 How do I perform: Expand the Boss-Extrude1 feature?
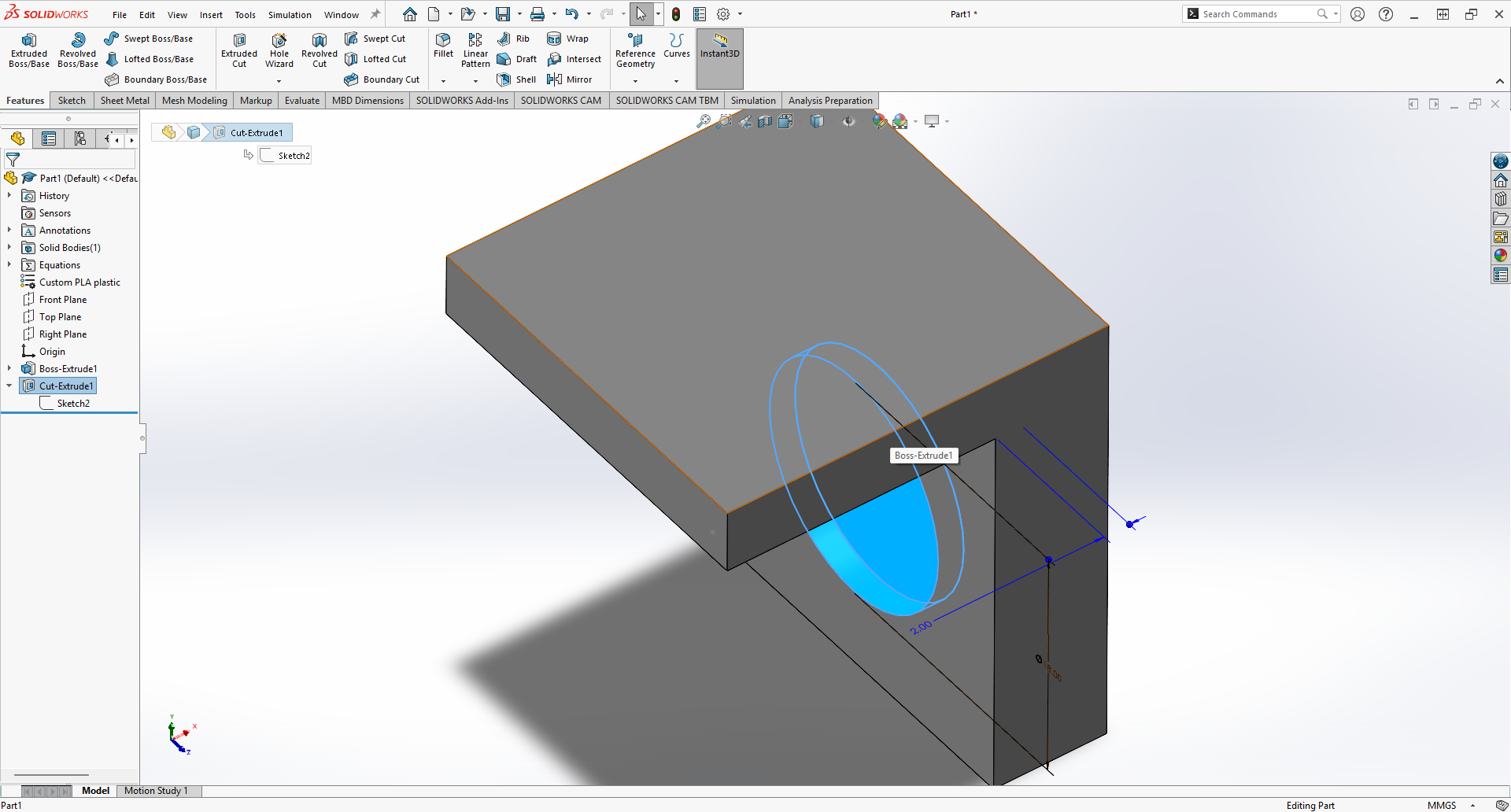point(9,368)
